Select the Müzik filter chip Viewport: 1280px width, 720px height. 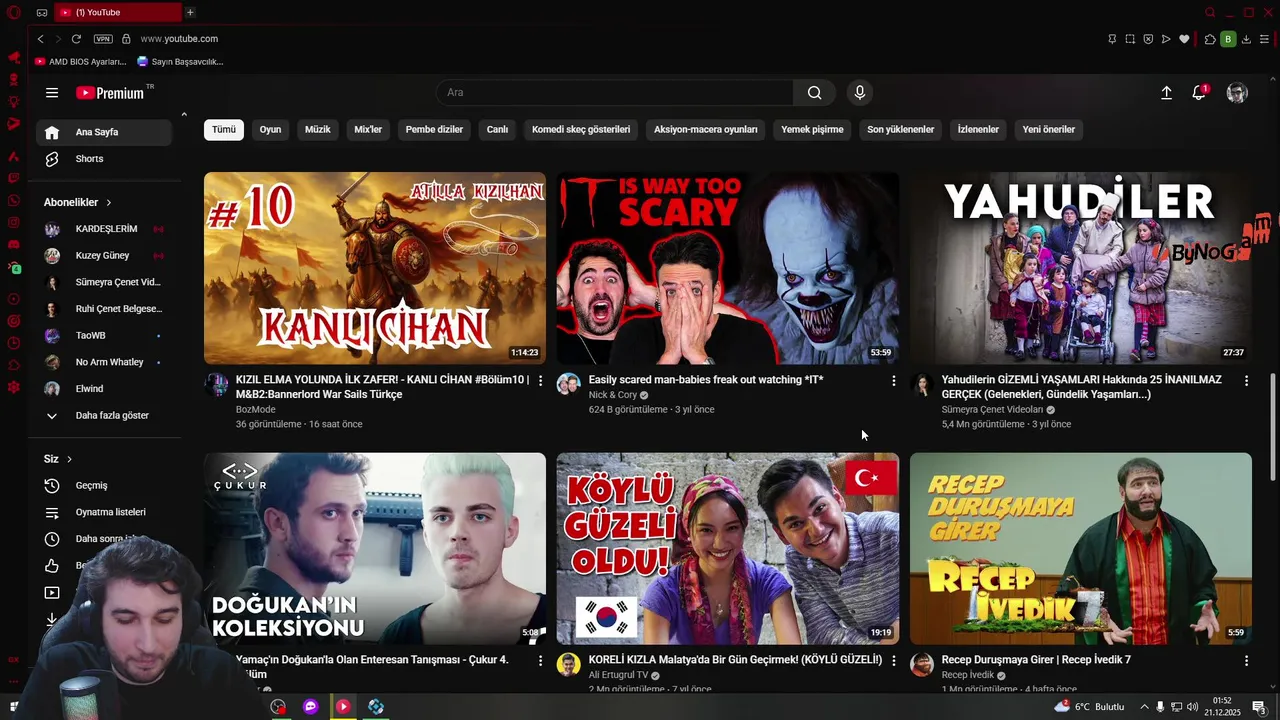coord(318,130)
